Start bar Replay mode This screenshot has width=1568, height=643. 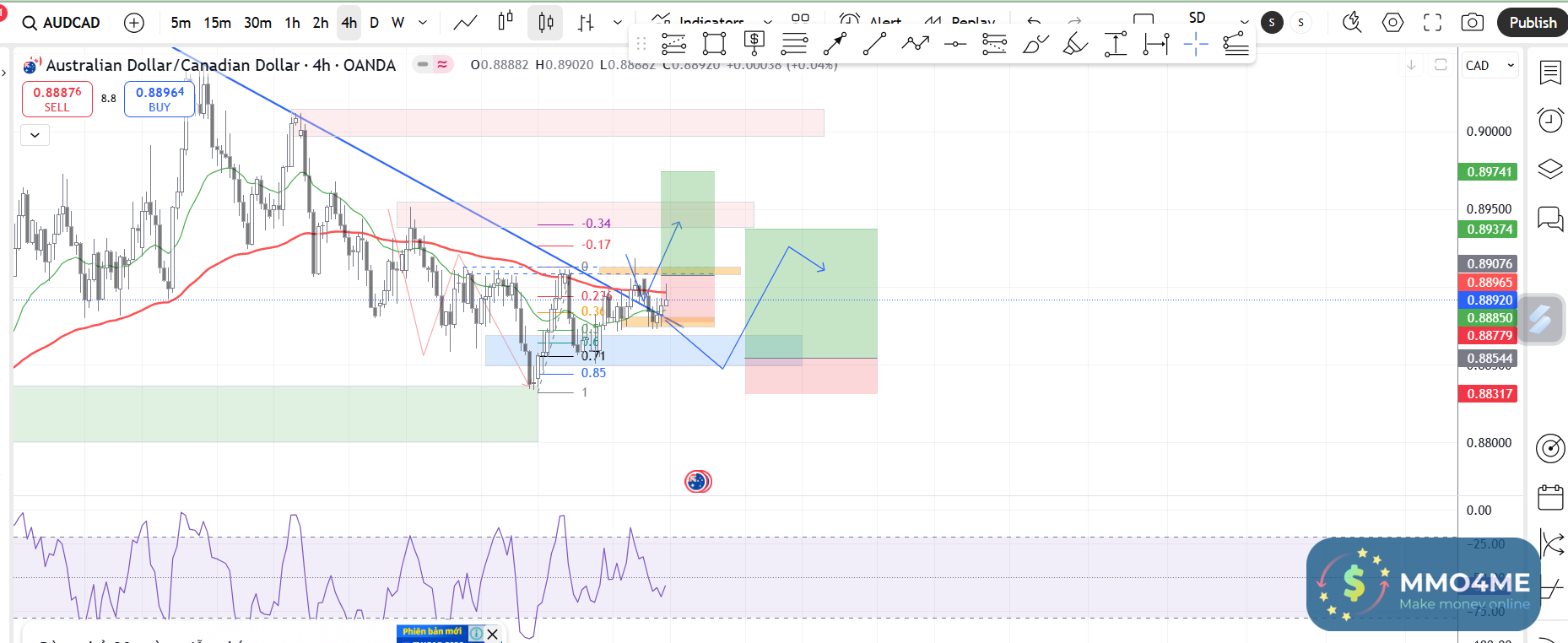[960, 21]
